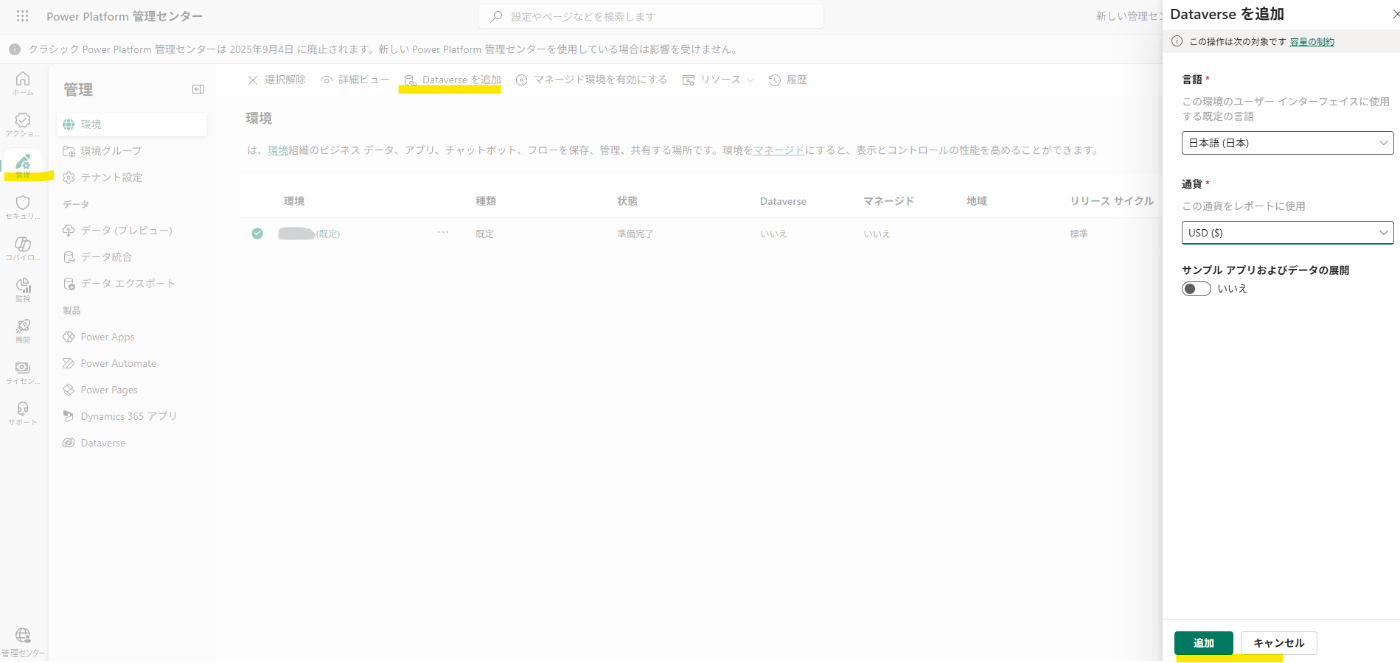Toggle サンプル アプリおよびデータの展開
1400x663 pixels.
(1196, 289)
